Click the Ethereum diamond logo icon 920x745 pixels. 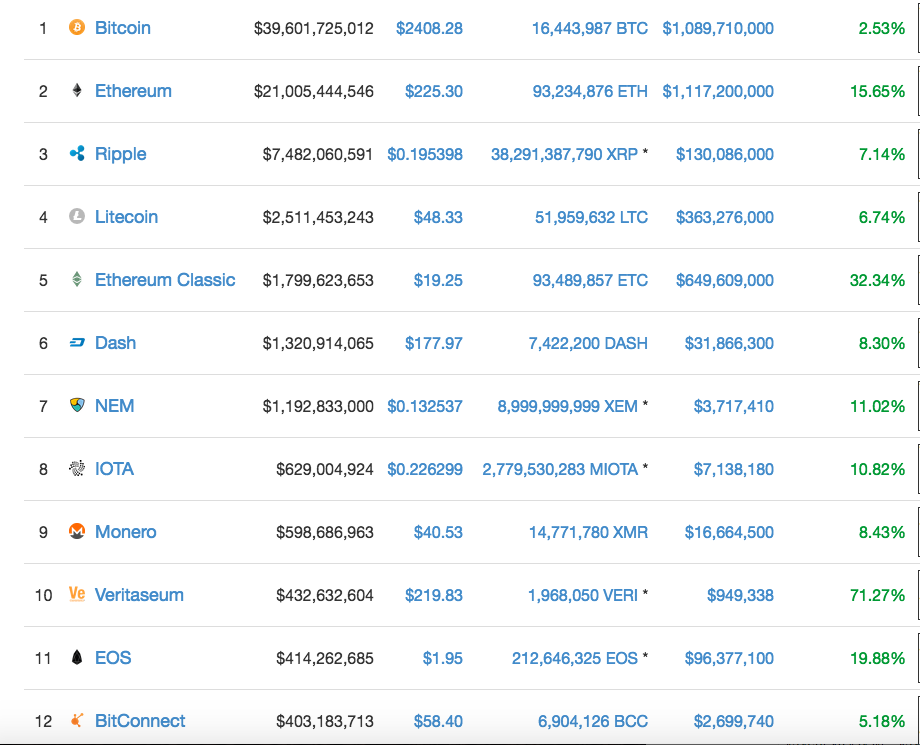point(77,91)
